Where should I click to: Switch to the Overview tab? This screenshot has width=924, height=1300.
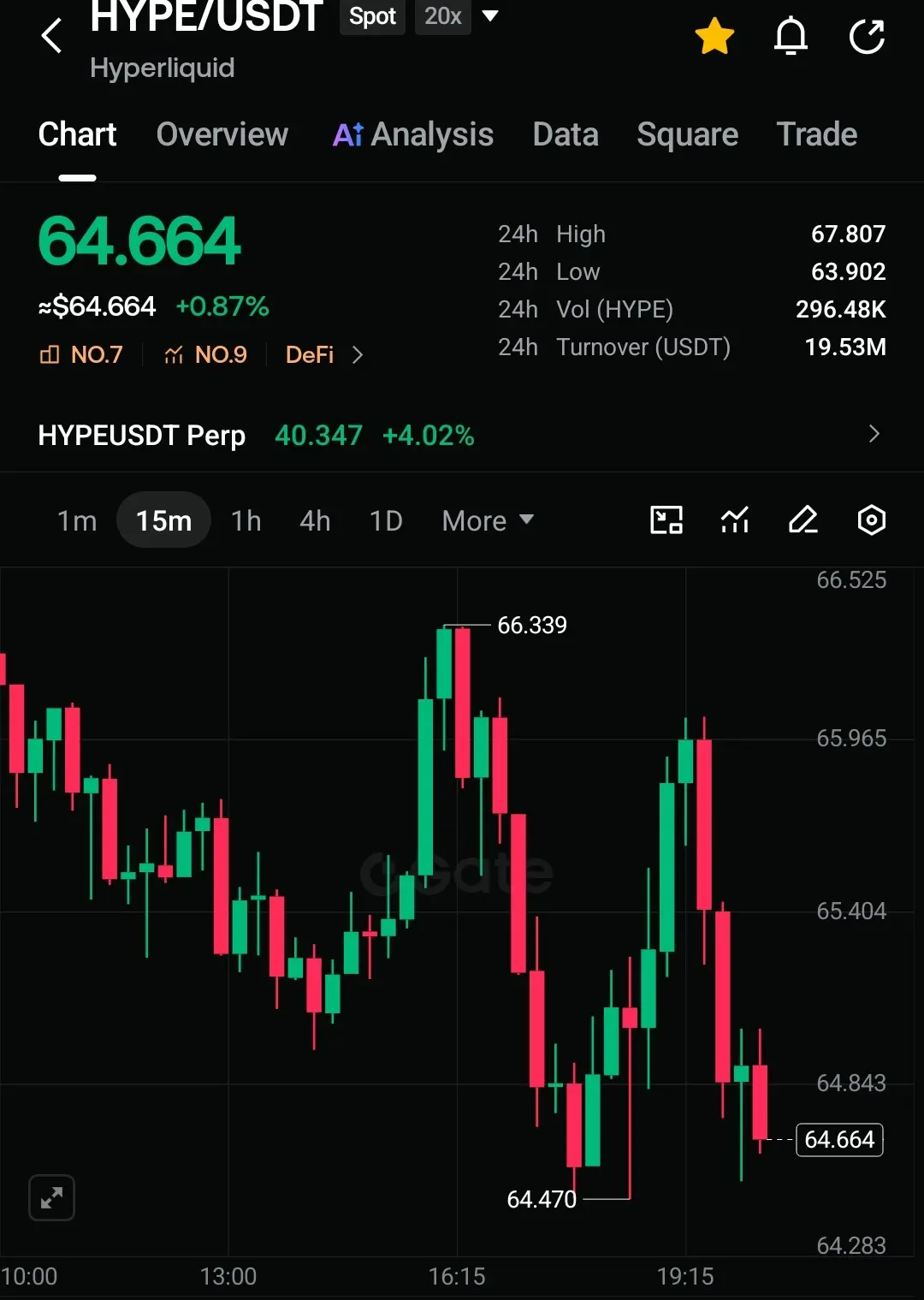(222, 134)
